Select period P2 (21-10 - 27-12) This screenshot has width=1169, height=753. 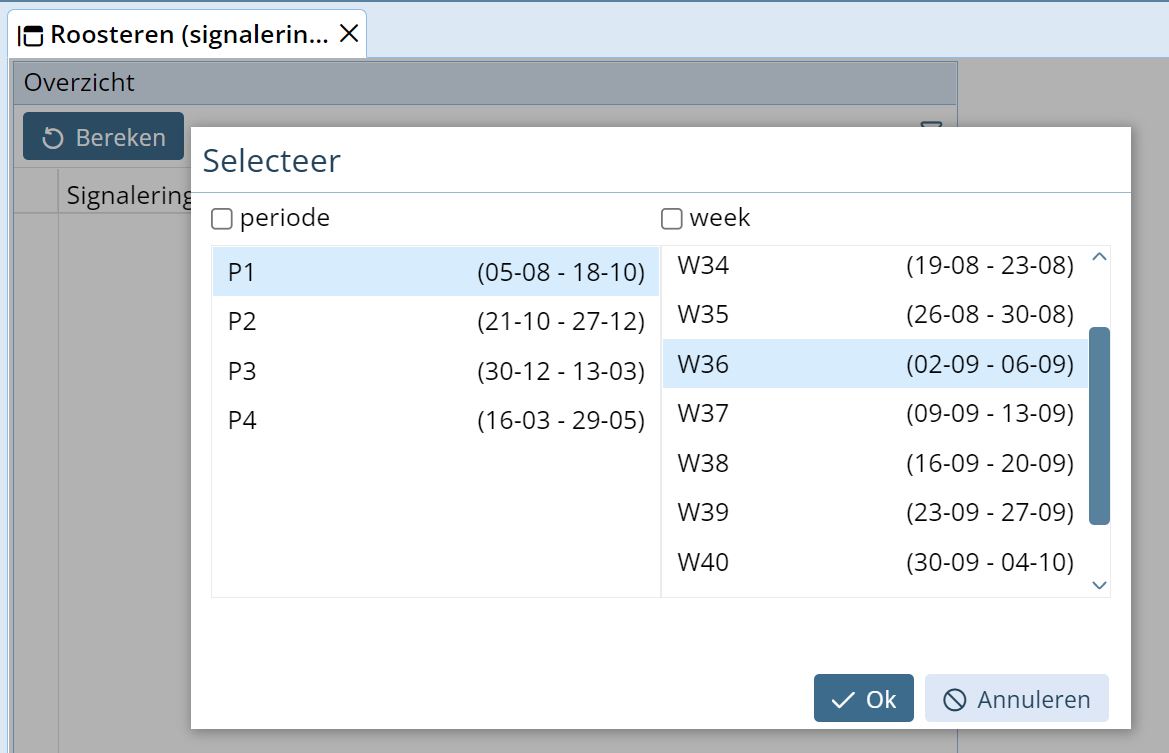436,321
